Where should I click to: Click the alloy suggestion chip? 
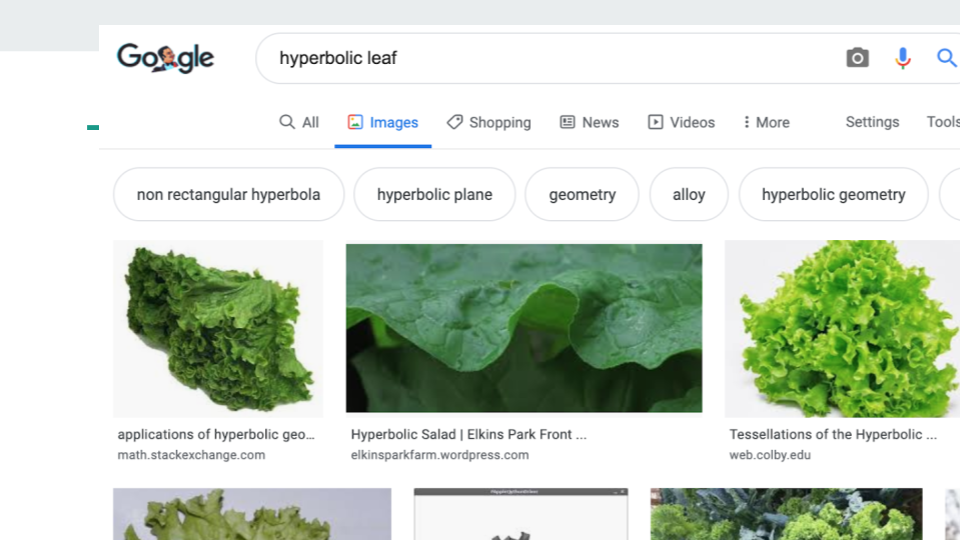tap(689, 194)
